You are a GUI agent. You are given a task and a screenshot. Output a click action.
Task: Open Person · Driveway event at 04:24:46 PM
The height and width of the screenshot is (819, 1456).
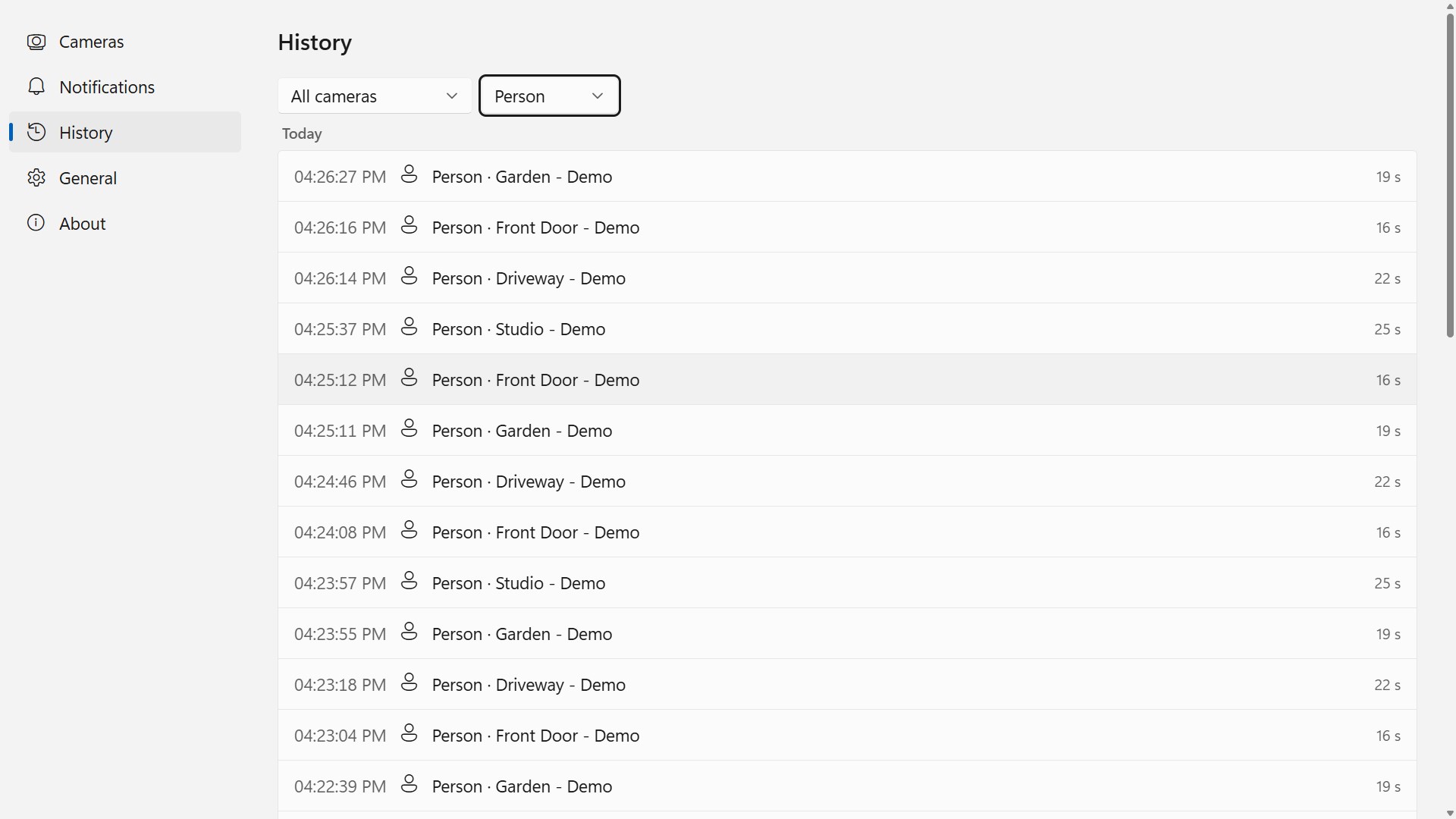click(847, 482)
